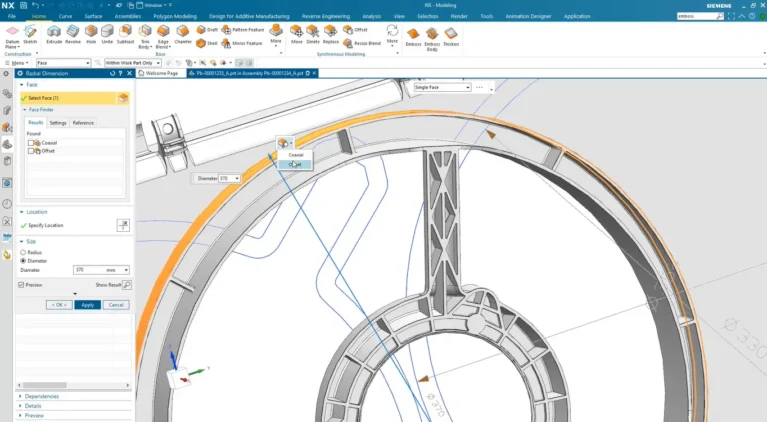Open Radial Dimension dialog help
The height and width of the screenshot is (422, 767).
click(120, 73)
